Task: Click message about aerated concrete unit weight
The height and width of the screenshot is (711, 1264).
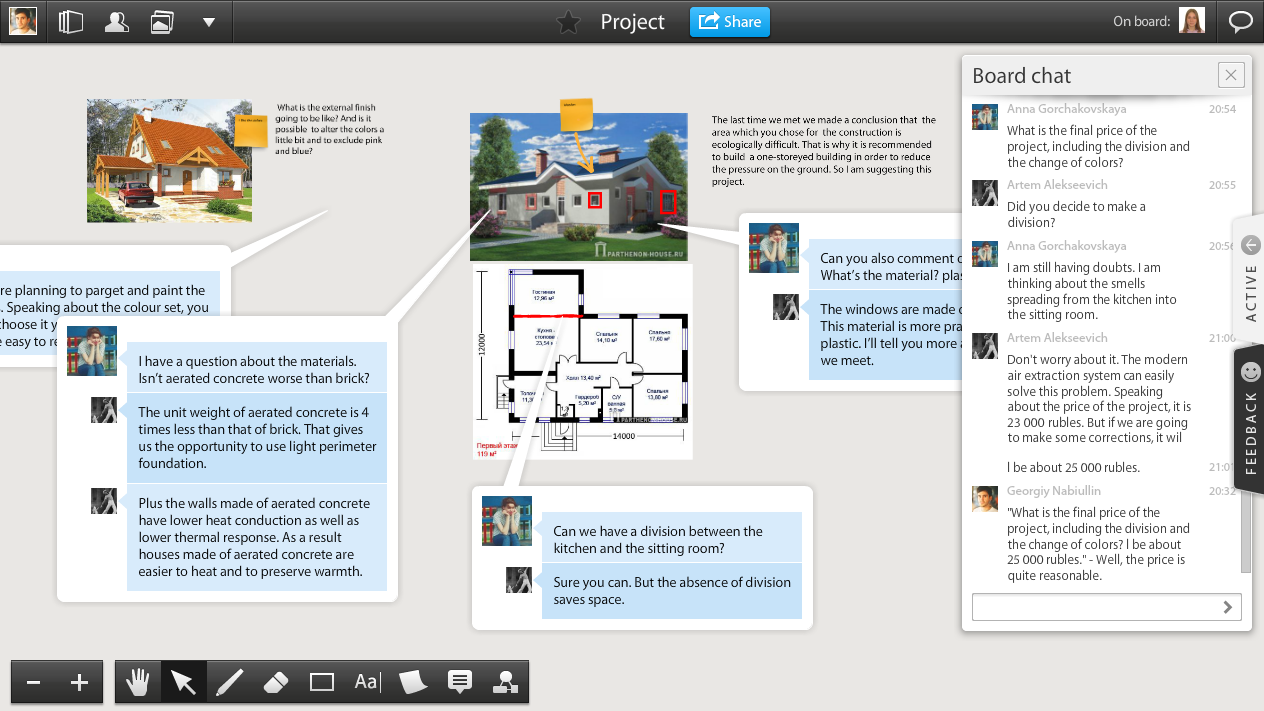Action: click(x=256, y=438)
